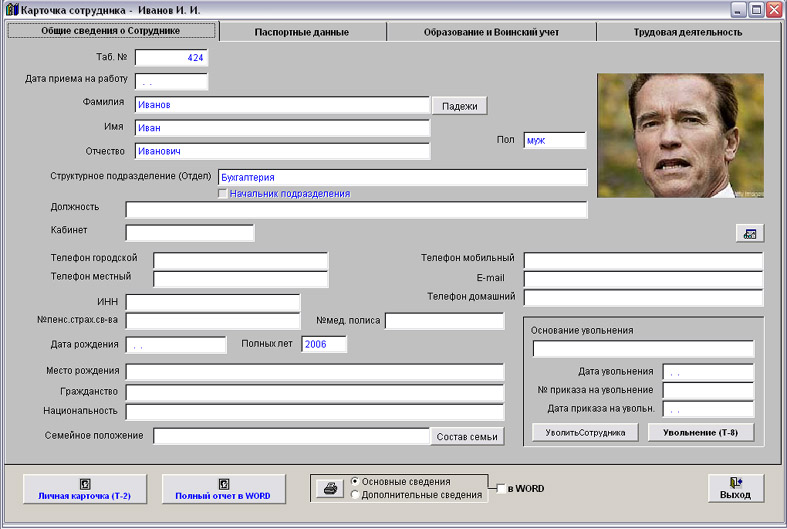Switch to Паспортные данные tab
This screenshot has width=787, height=529.
pyautogui.click(x=302, y=32)
